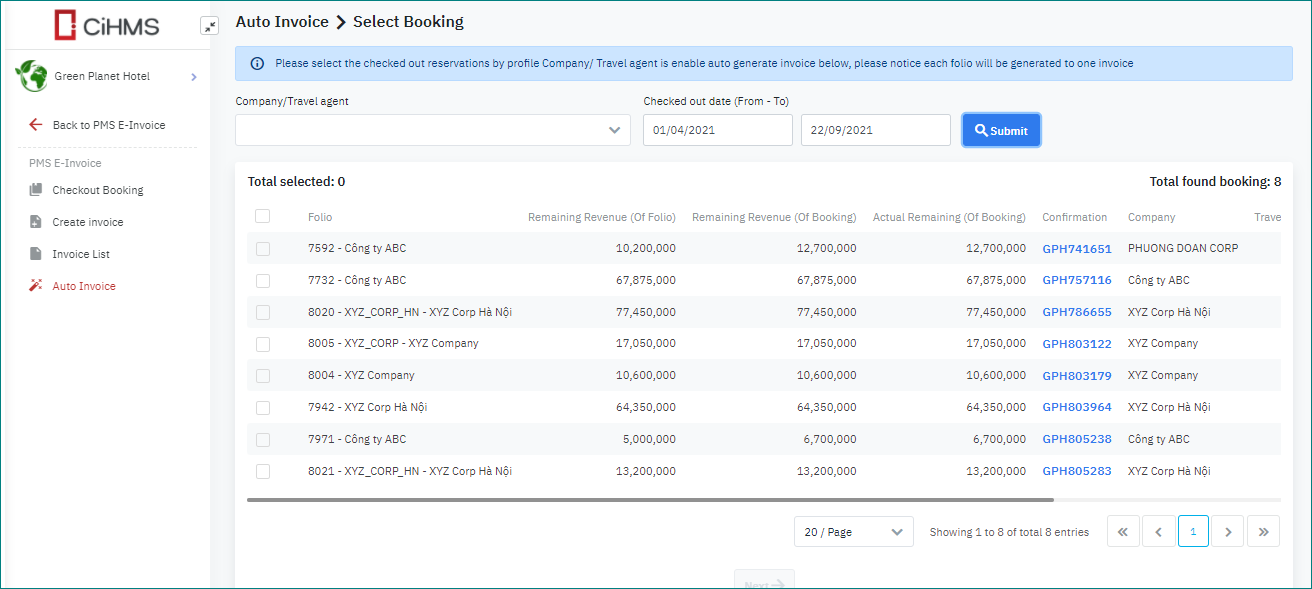Go to the next results page
1312x589 pixels.
tap(1228, 532)
